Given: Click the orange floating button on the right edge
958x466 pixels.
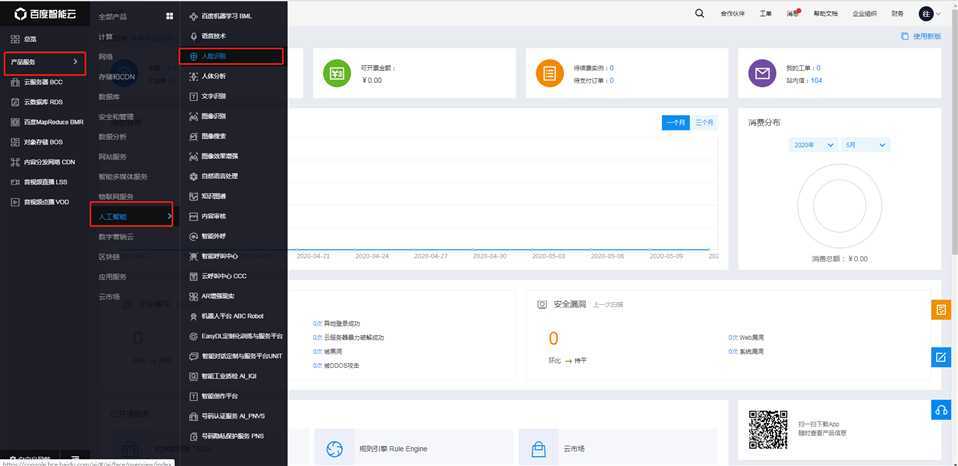Looking at the screenshot, I should [941, 310].
